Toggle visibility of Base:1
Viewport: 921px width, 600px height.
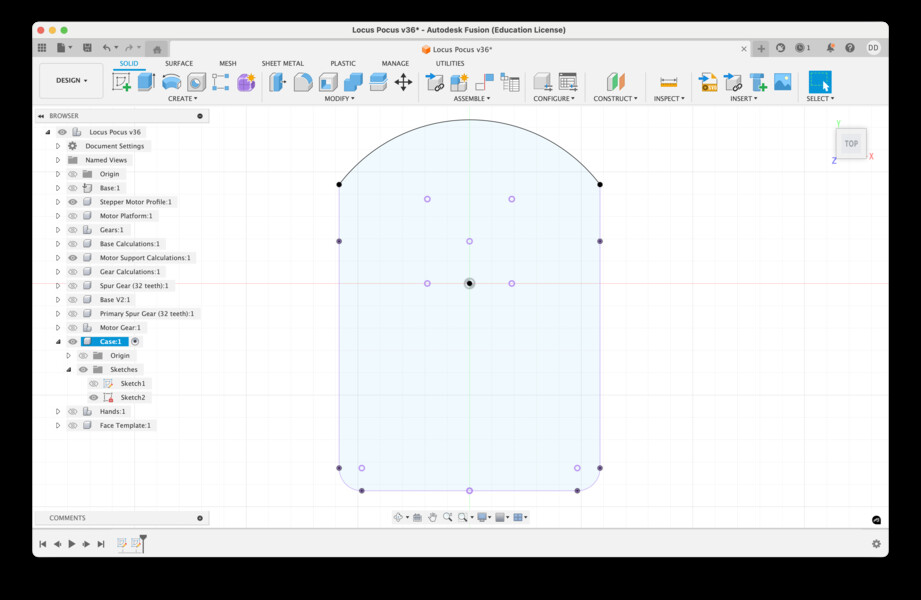coord(73,188)
